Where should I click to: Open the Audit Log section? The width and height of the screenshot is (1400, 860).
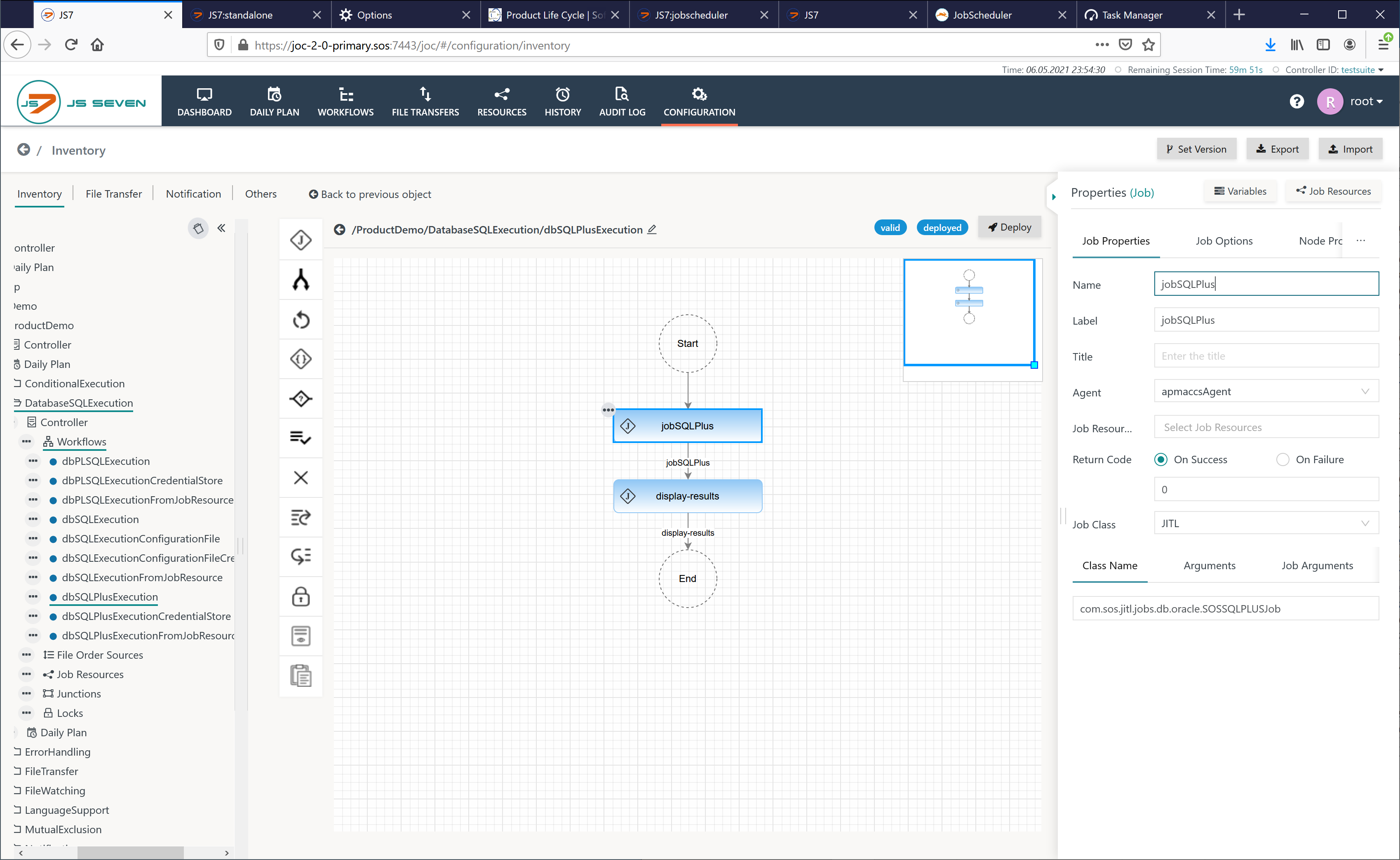622,102
